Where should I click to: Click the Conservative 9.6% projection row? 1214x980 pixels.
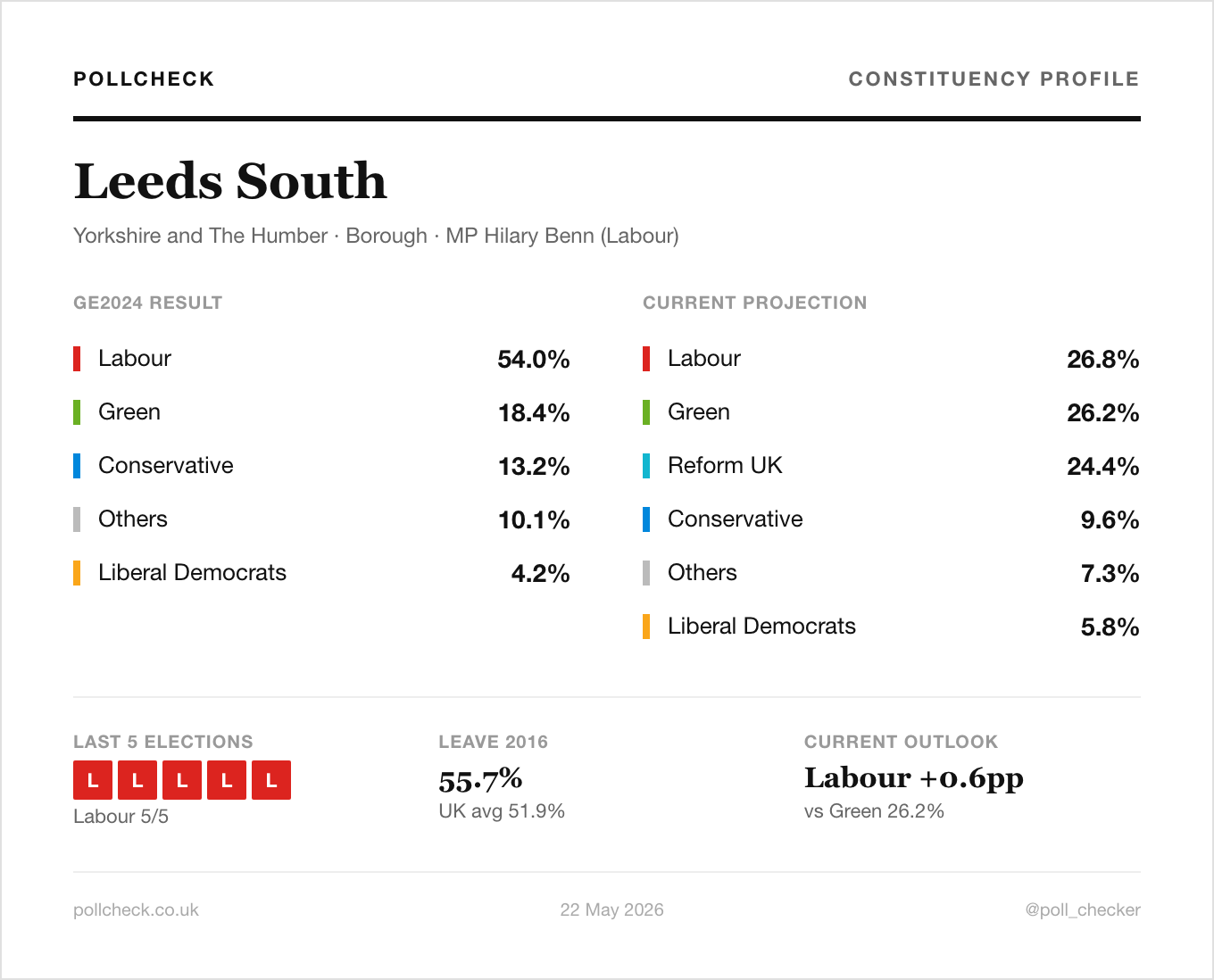pos(891,519)
